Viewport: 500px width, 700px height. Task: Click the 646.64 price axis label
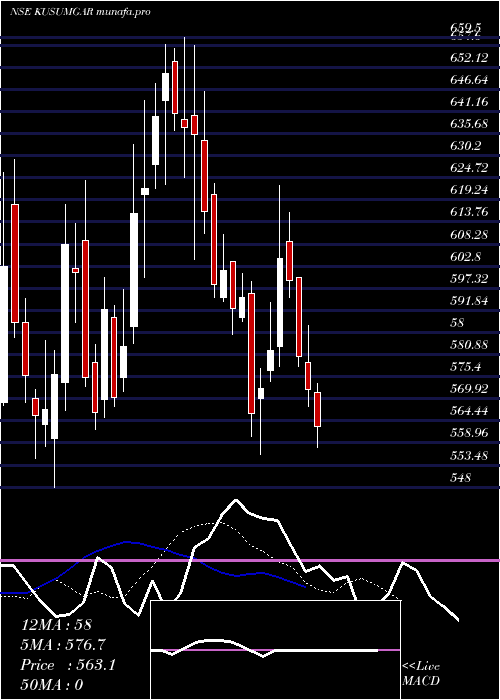click(x=470, y=80)
